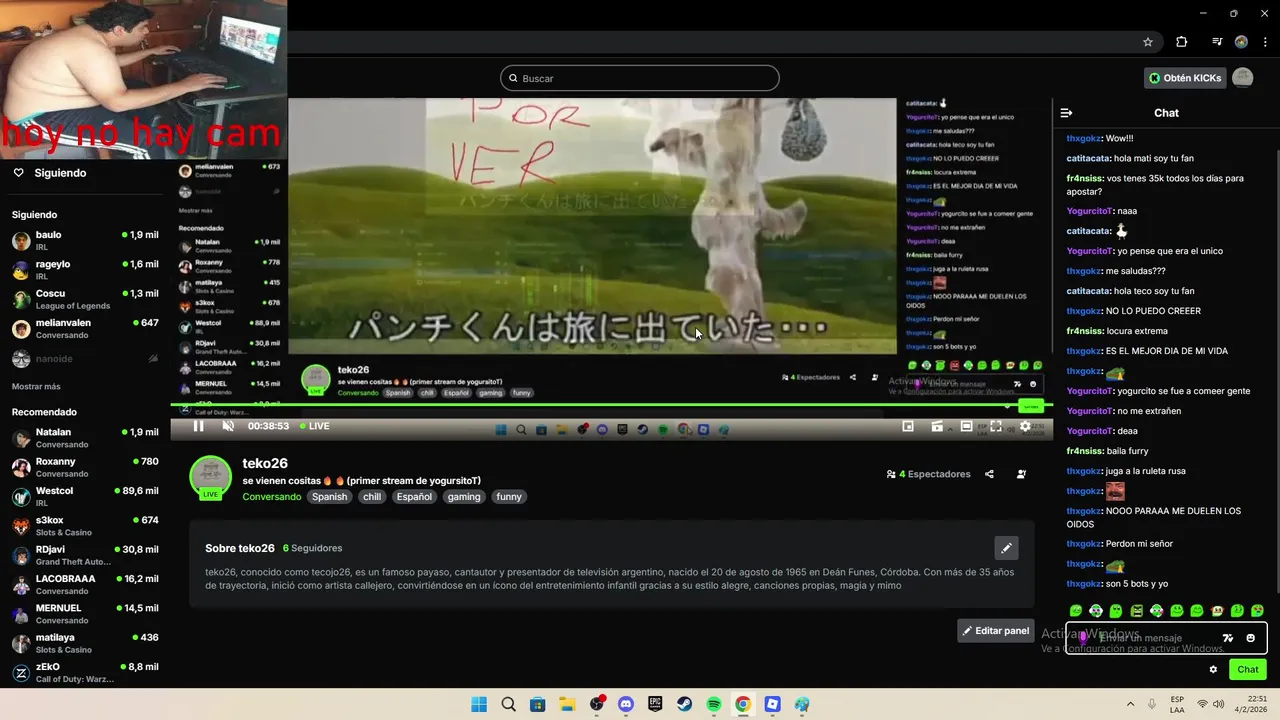
Task: Collapse the chat panel with the arrow icon
Action: click(1066, 113)
